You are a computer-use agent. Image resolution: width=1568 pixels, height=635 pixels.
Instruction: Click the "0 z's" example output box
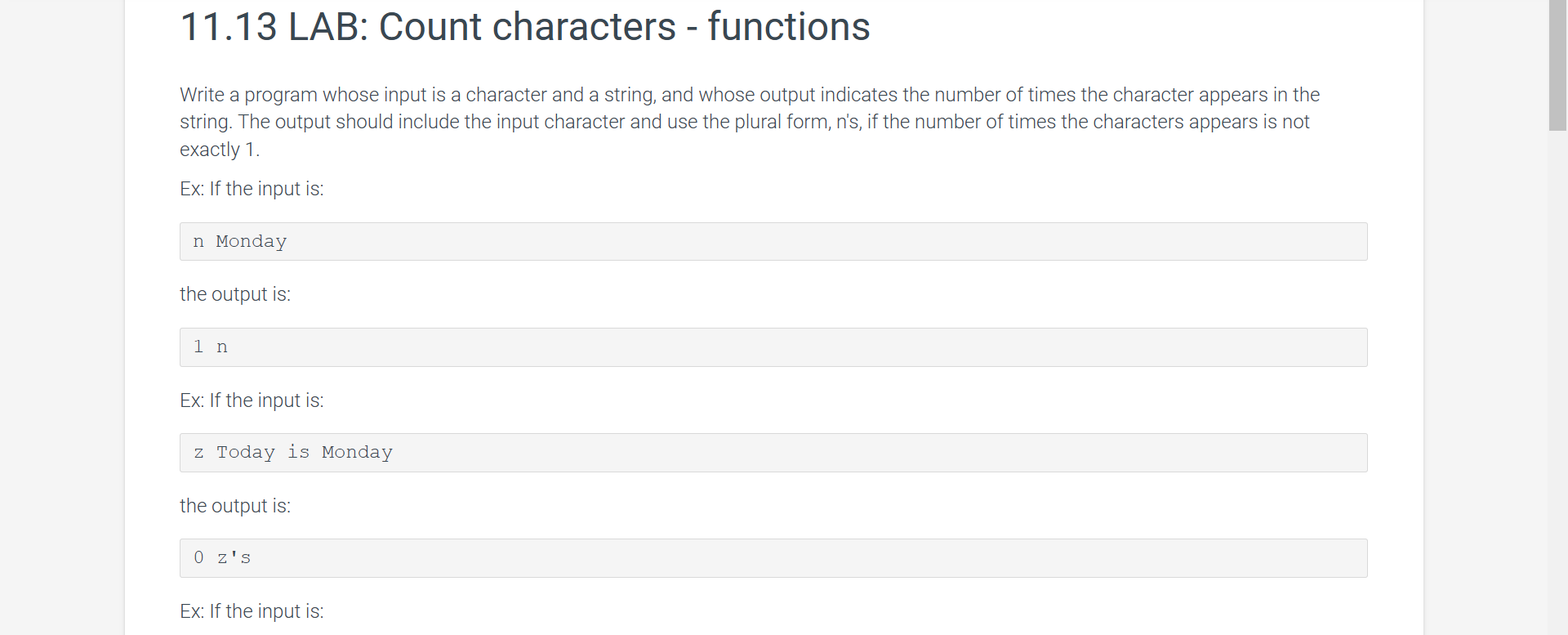pos(773,558)
